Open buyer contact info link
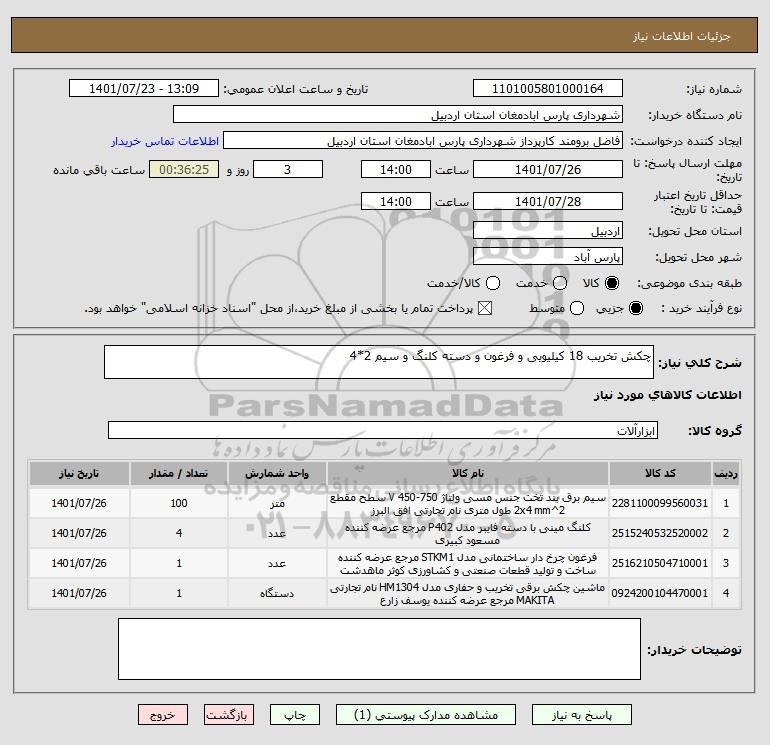The image size is (770, 745). (x=165, y=141)
